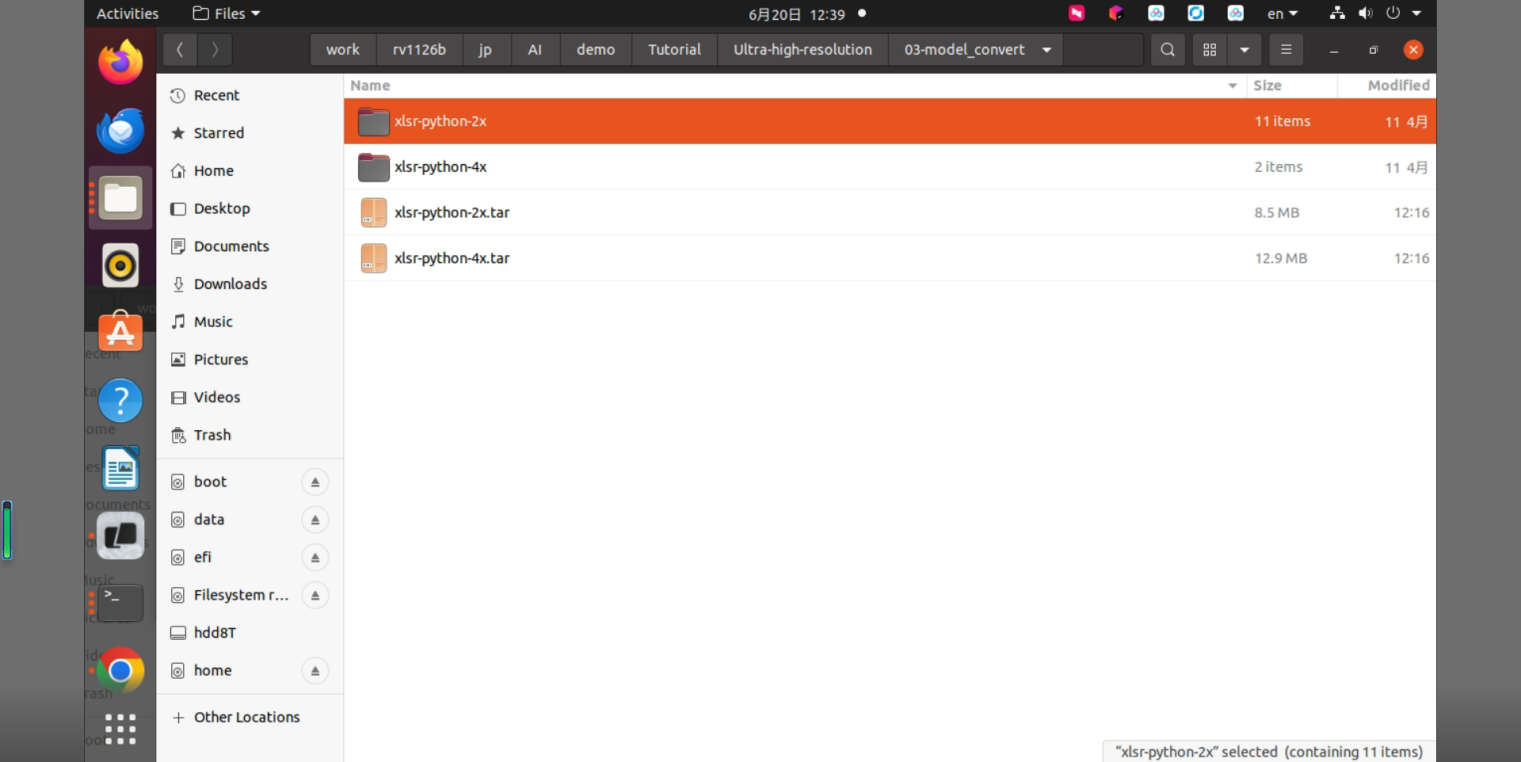This screenshot has height=762, width=1521.
Task: Open Starred in the sidebar
Action: point(250,133)
